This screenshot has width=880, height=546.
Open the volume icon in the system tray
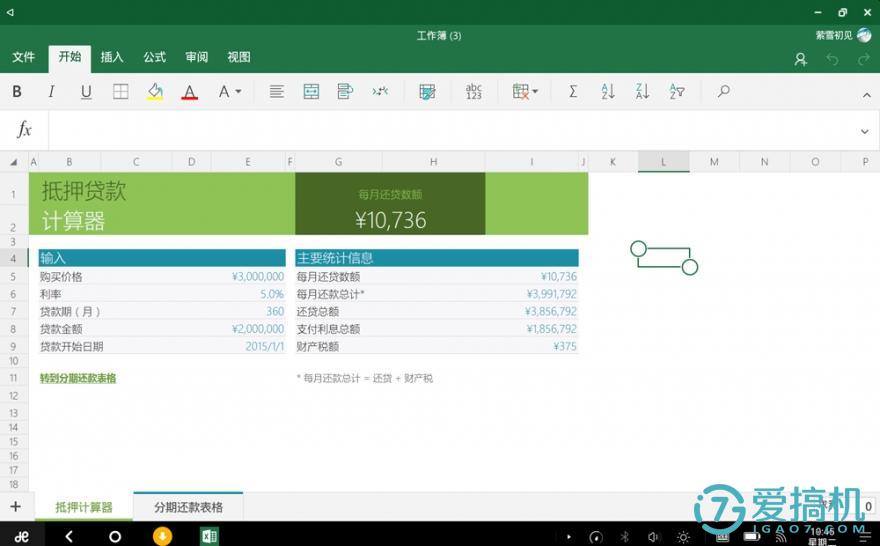coord(653,538)
